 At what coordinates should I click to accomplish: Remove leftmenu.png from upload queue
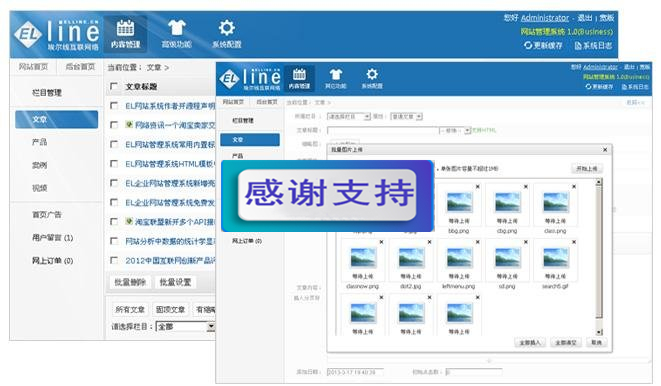[478, 242]
